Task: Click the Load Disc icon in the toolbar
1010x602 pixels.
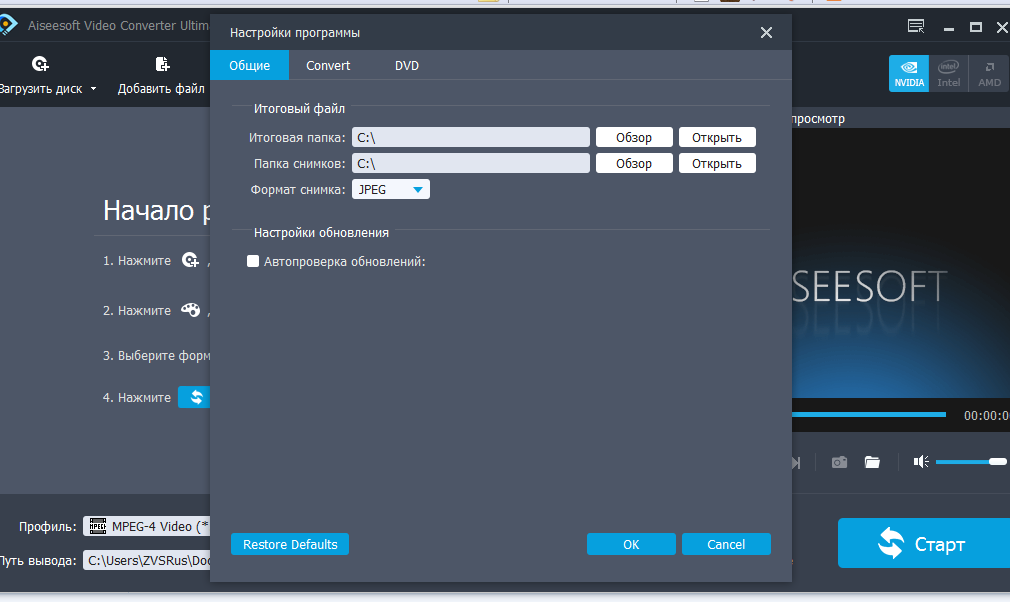Action: [40, 64]
